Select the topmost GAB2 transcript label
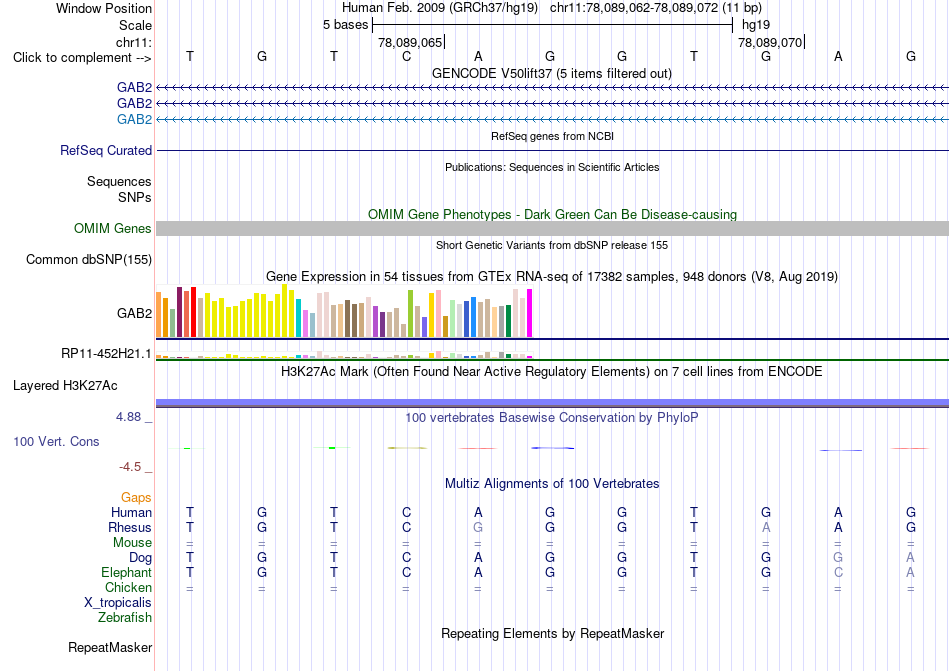This screenshot has width=950, height=671. pyautogui.click(x=135, y=88)
